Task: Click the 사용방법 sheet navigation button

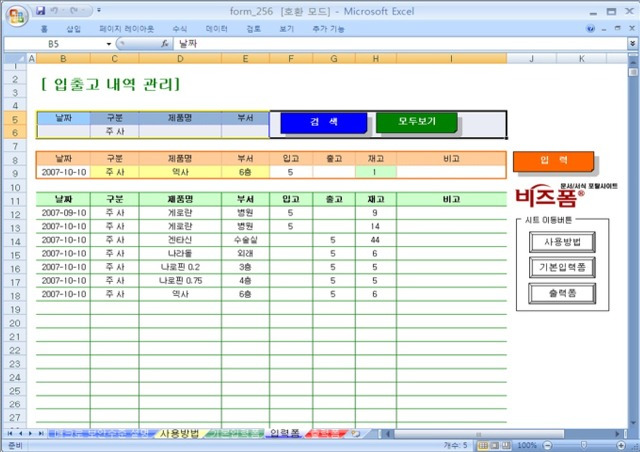Action: pyautogui.click(x=562, y=242)
